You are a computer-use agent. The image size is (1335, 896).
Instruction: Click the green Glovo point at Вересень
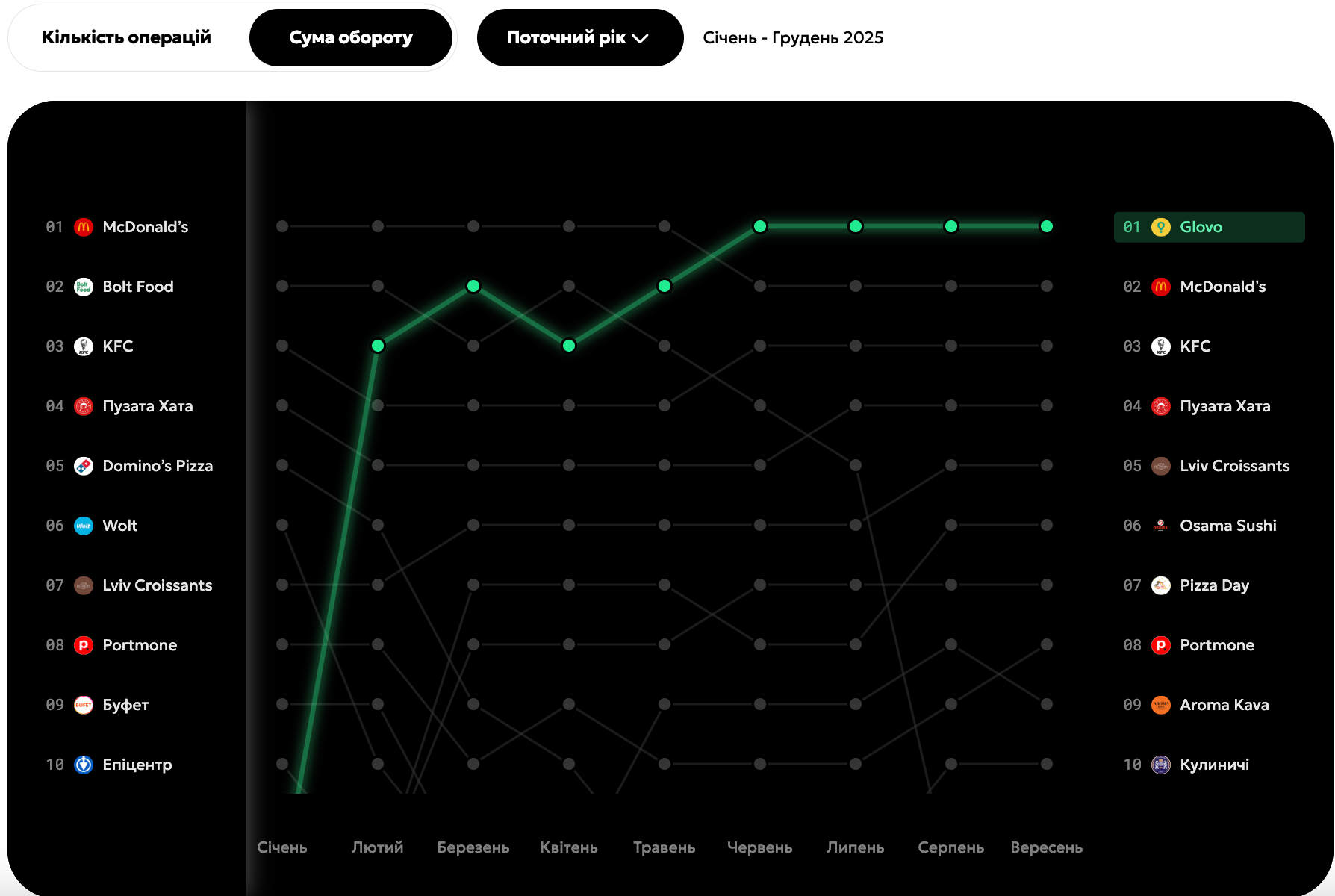1047,226
